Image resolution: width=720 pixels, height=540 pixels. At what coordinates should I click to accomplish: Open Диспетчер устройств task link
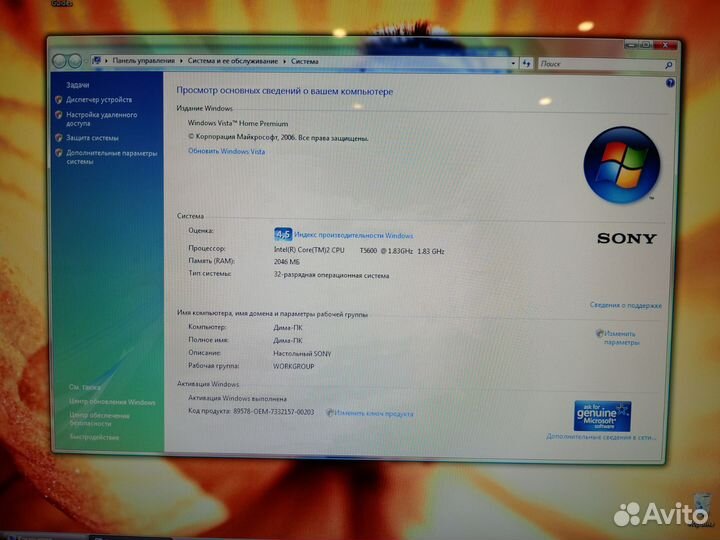[x=99, y=99]
